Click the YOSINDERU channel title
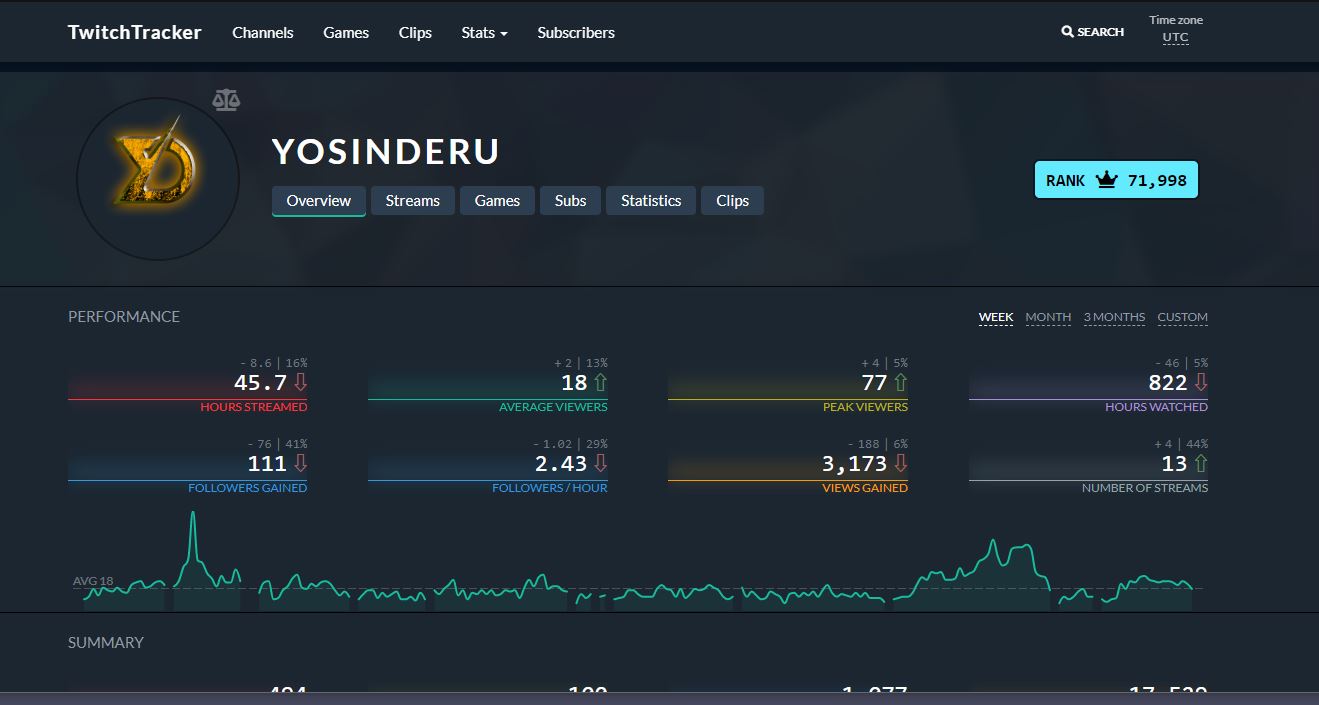1319x705 pixels. tap(386, 152)
